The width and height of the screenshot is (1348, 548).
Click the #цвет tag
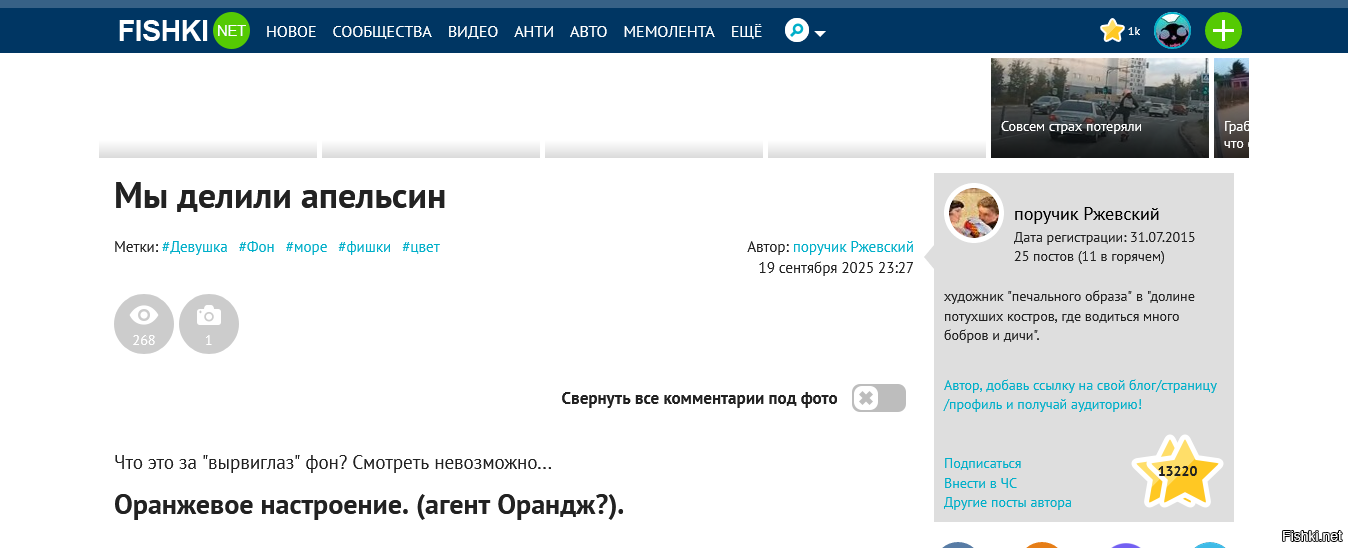421,247
